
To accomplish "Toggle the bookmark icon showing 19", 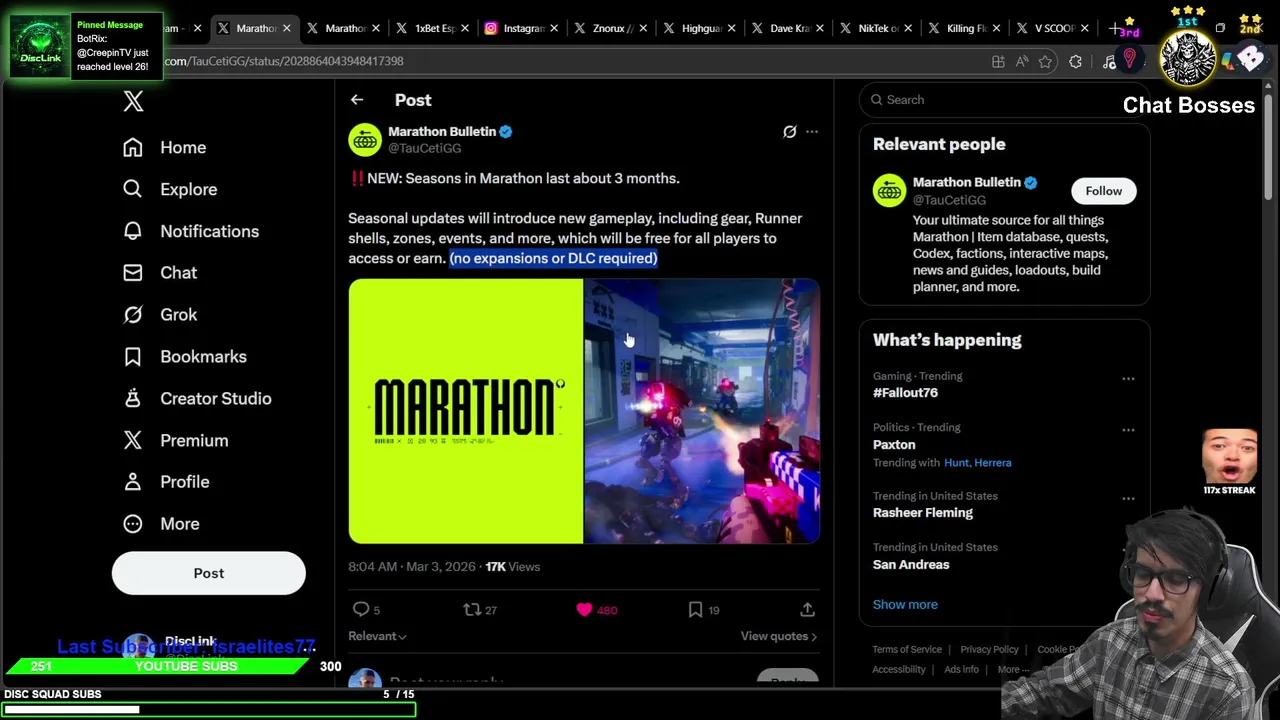I will pyautogui.click(x=695, y=609).
